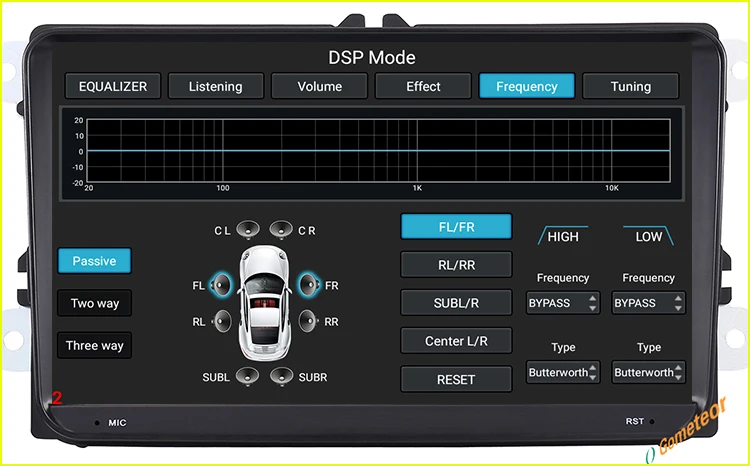
Task: Open the HIGH Frequency BYPASS dropdown
Action: pyautogui.click(x=563, y=303)
